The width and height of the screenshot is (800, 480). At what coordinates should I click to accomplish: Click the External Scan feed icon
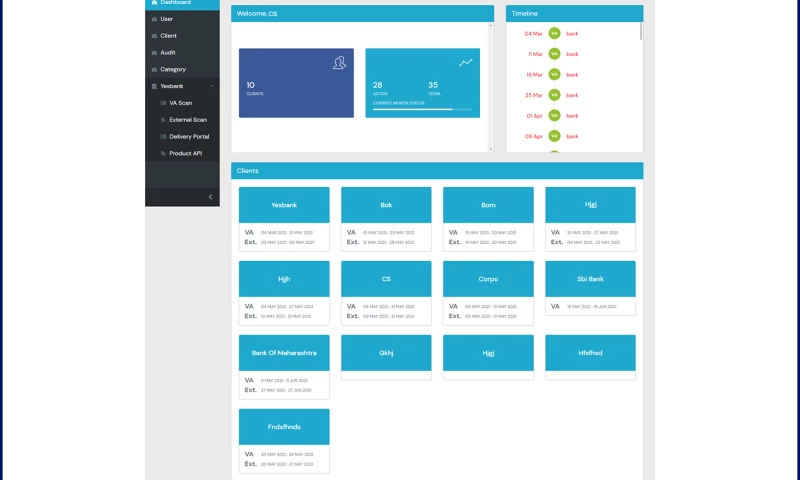(x=163, y=120)
